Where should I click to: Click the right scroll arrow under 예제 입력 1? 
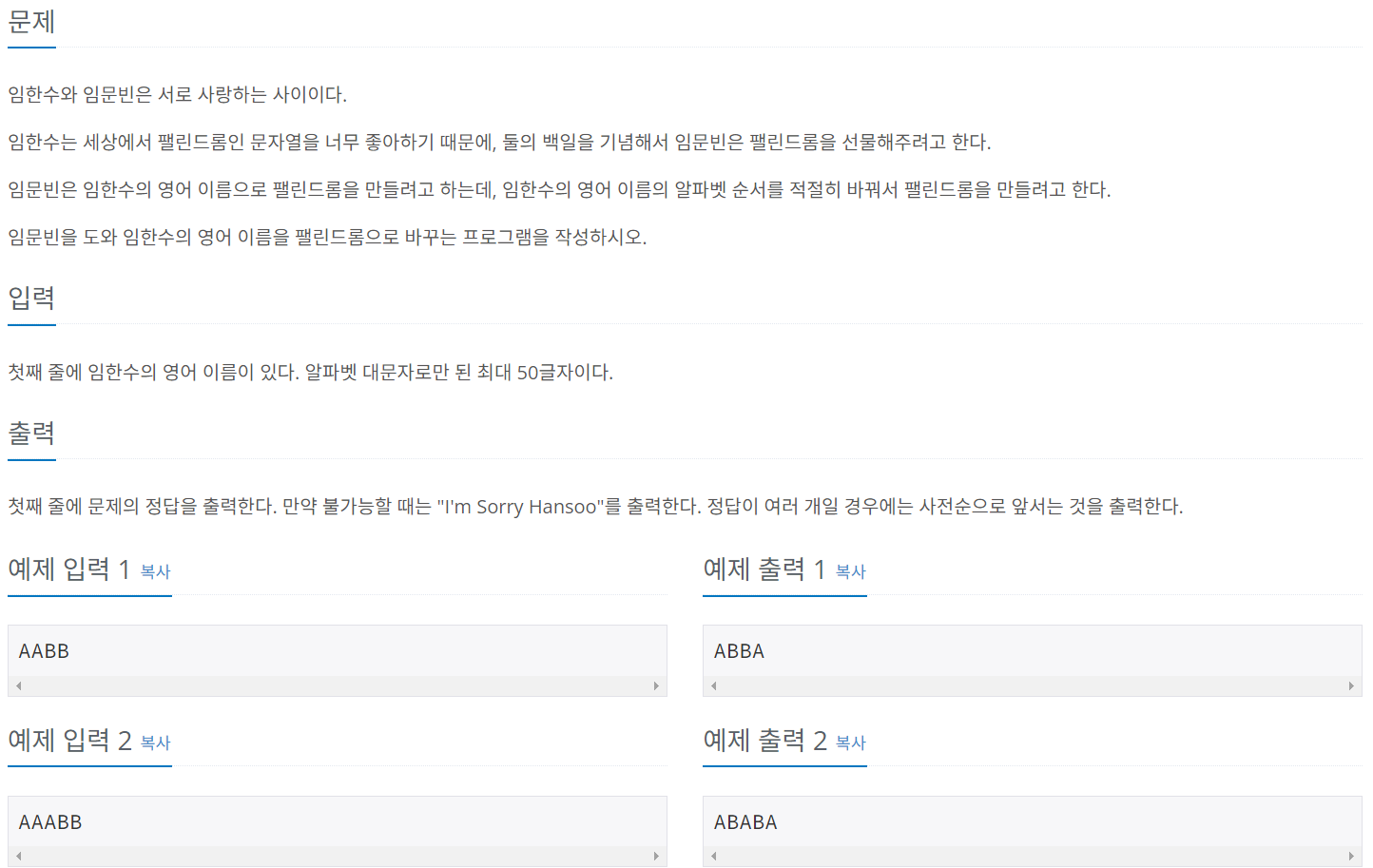point(657,685)
